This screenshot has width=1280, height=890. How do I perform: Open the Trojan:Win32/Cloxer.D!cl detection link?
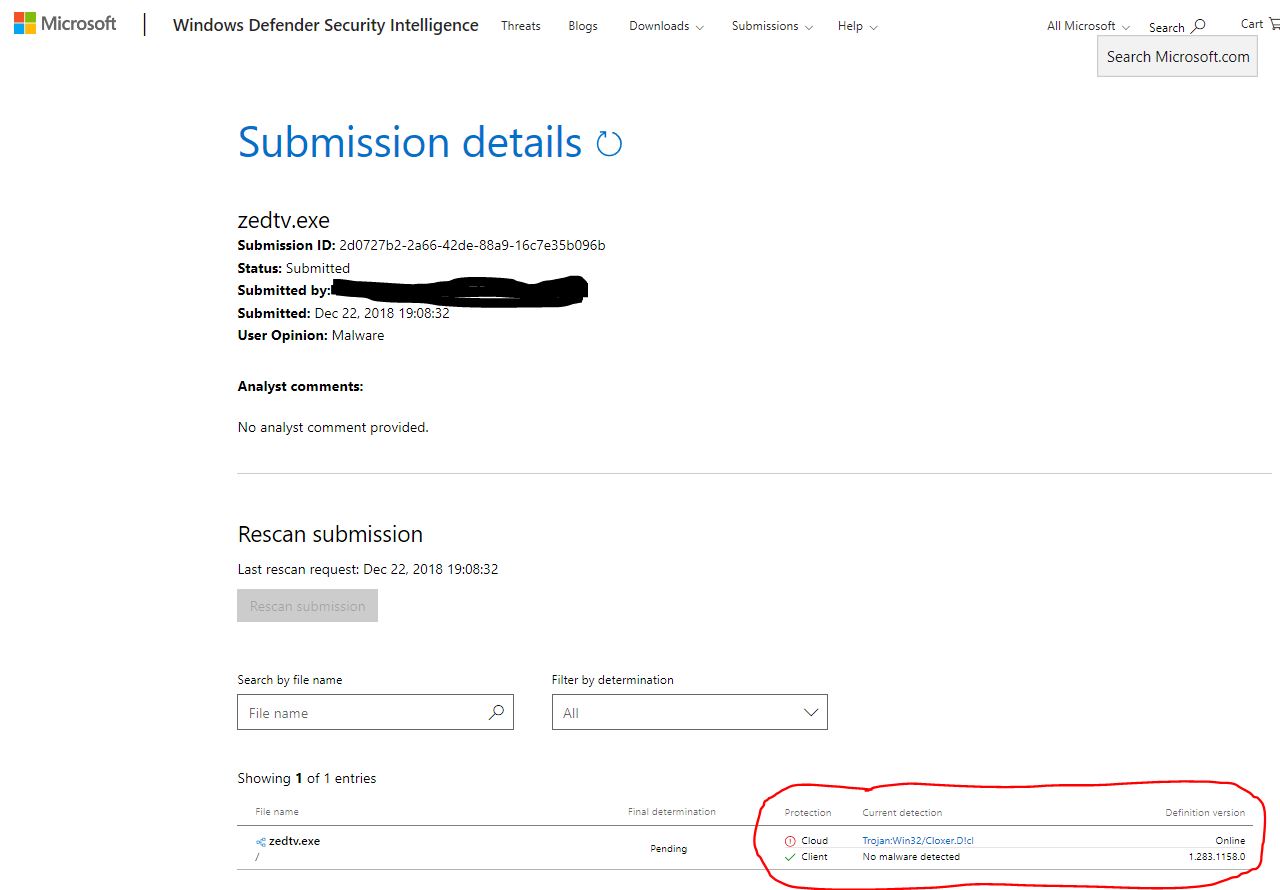(x=918, y=841)
